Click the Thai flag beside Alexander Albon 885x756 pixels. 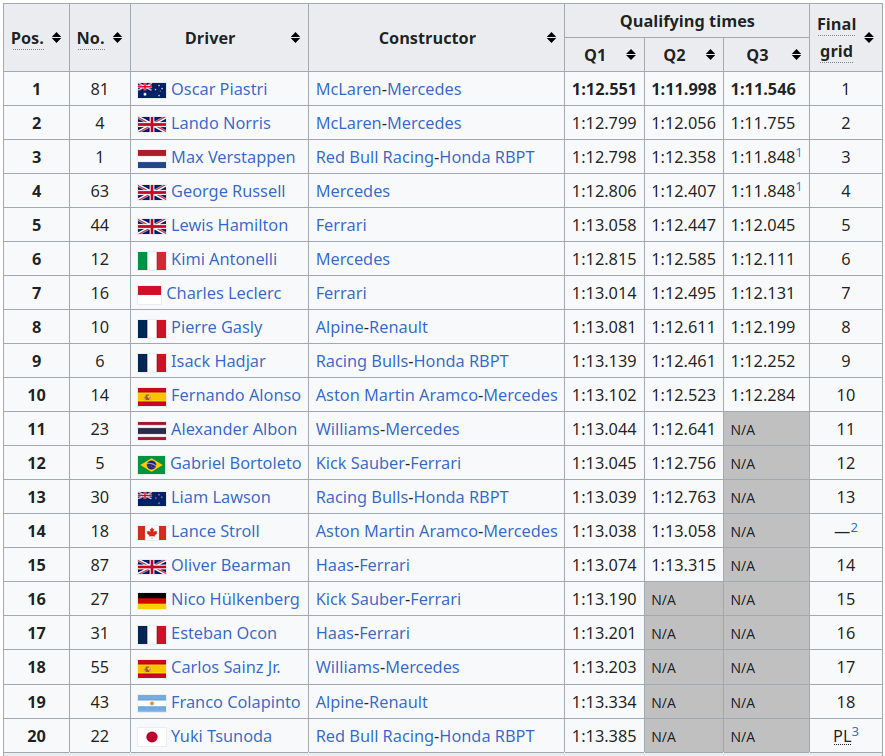152,431
